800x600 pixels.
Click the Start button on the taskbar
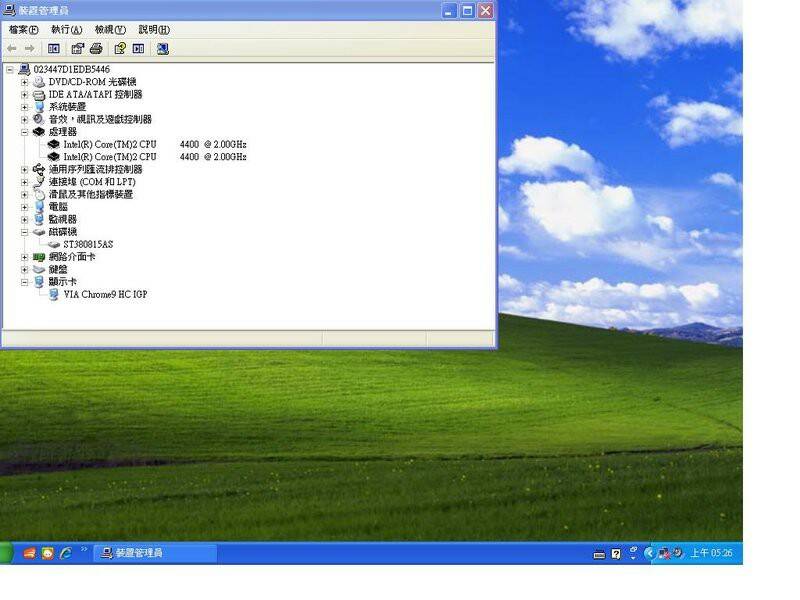coord(6,553)
